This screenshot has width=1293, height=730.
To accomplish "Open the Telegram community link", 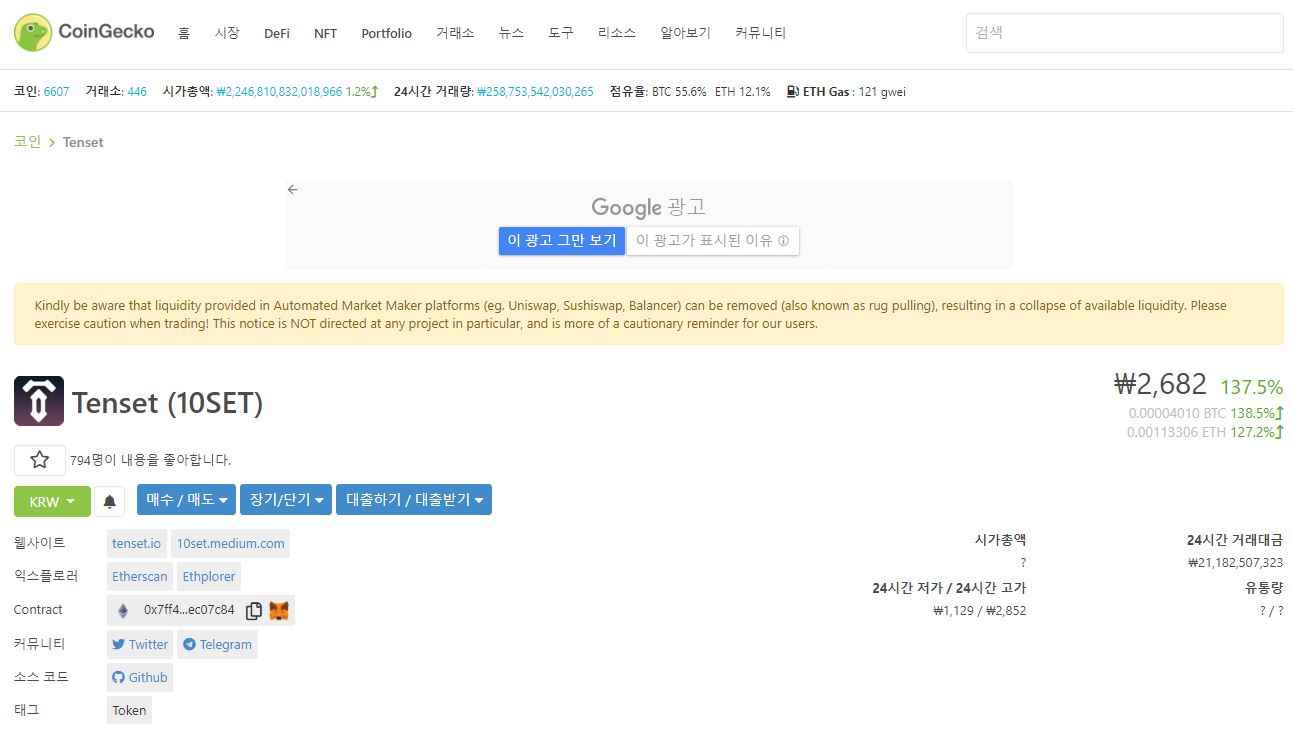I will click(x=217, y=645).
